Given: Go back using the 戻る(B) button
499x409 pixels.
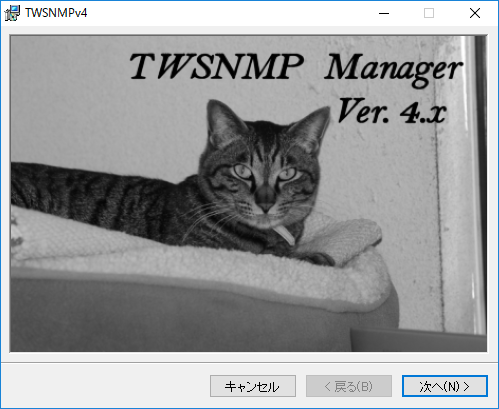Looking at the screenshot, I should [349, 386].
